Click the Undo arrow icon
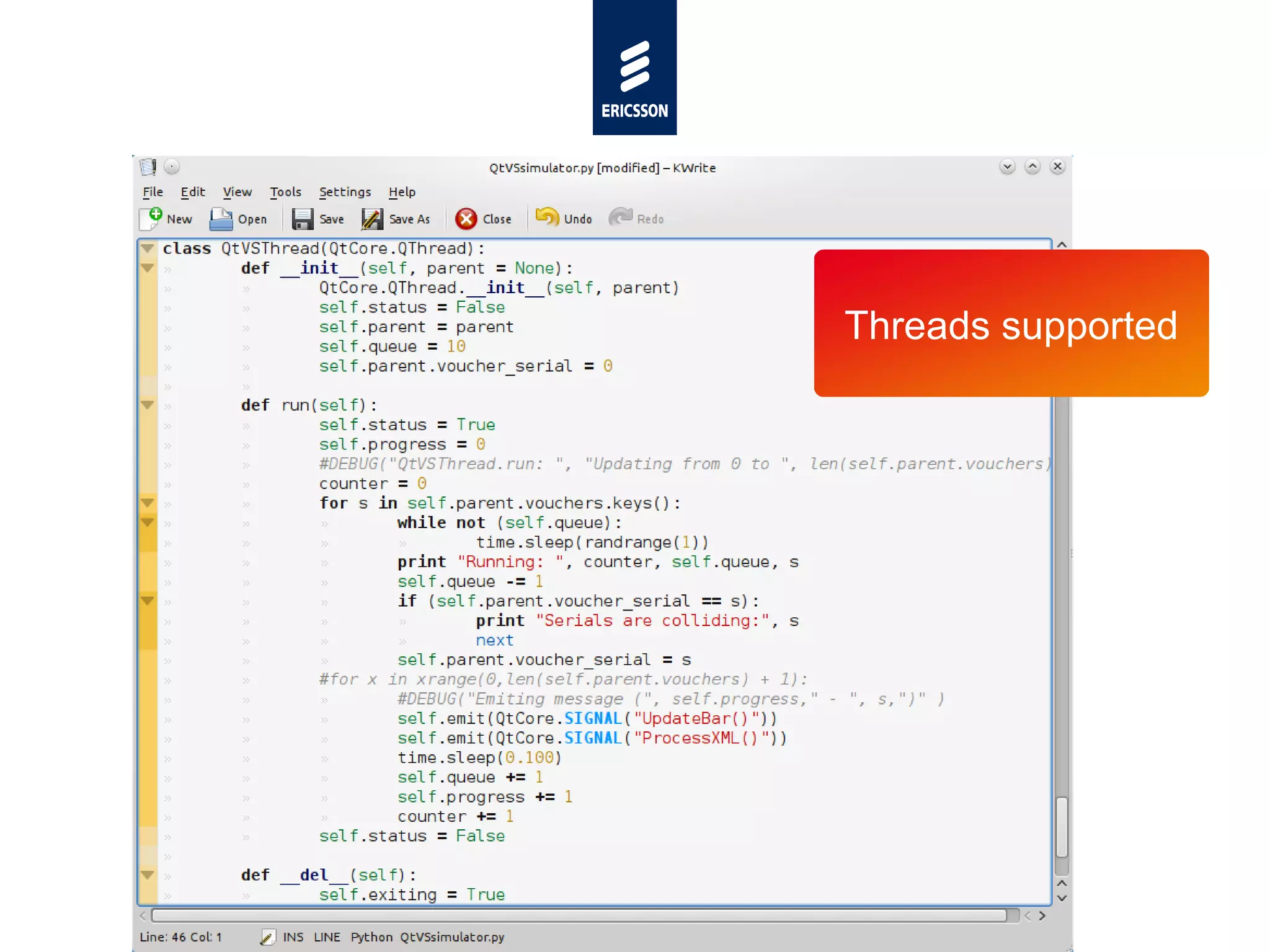Image resolution: width=1270 pixels, height=952 pixels. pyautogui.click(x=547, y=218)
